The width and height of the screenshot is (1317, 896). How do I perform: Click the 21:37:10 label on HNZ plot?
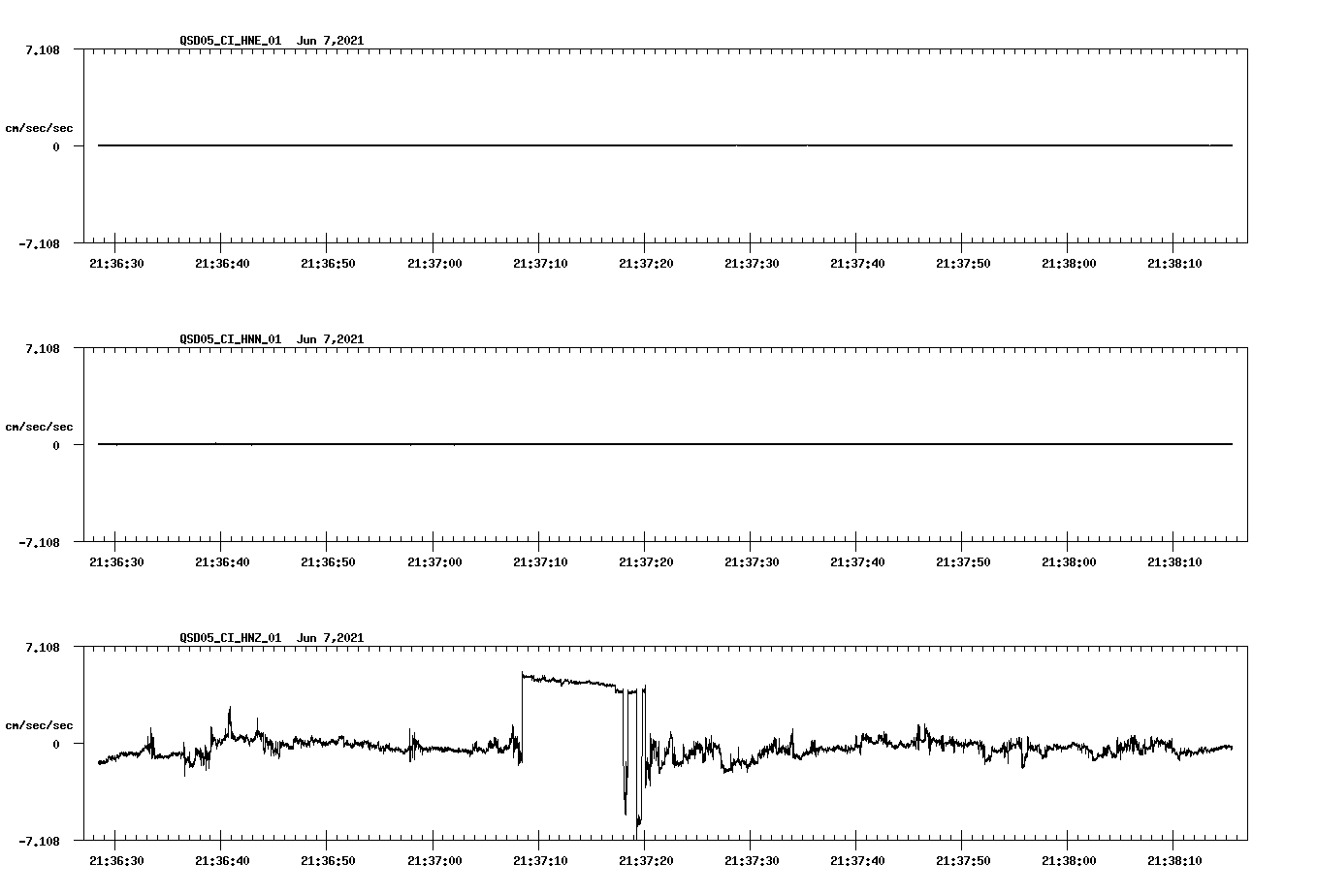[x=539, y=860]
